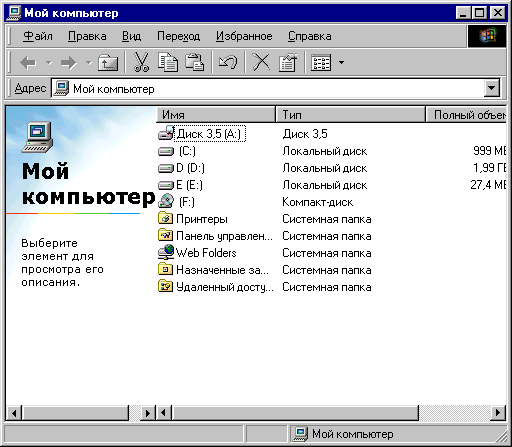
Task: Click the Forward arrow toolbar button
Action: (x=69, y=62)
